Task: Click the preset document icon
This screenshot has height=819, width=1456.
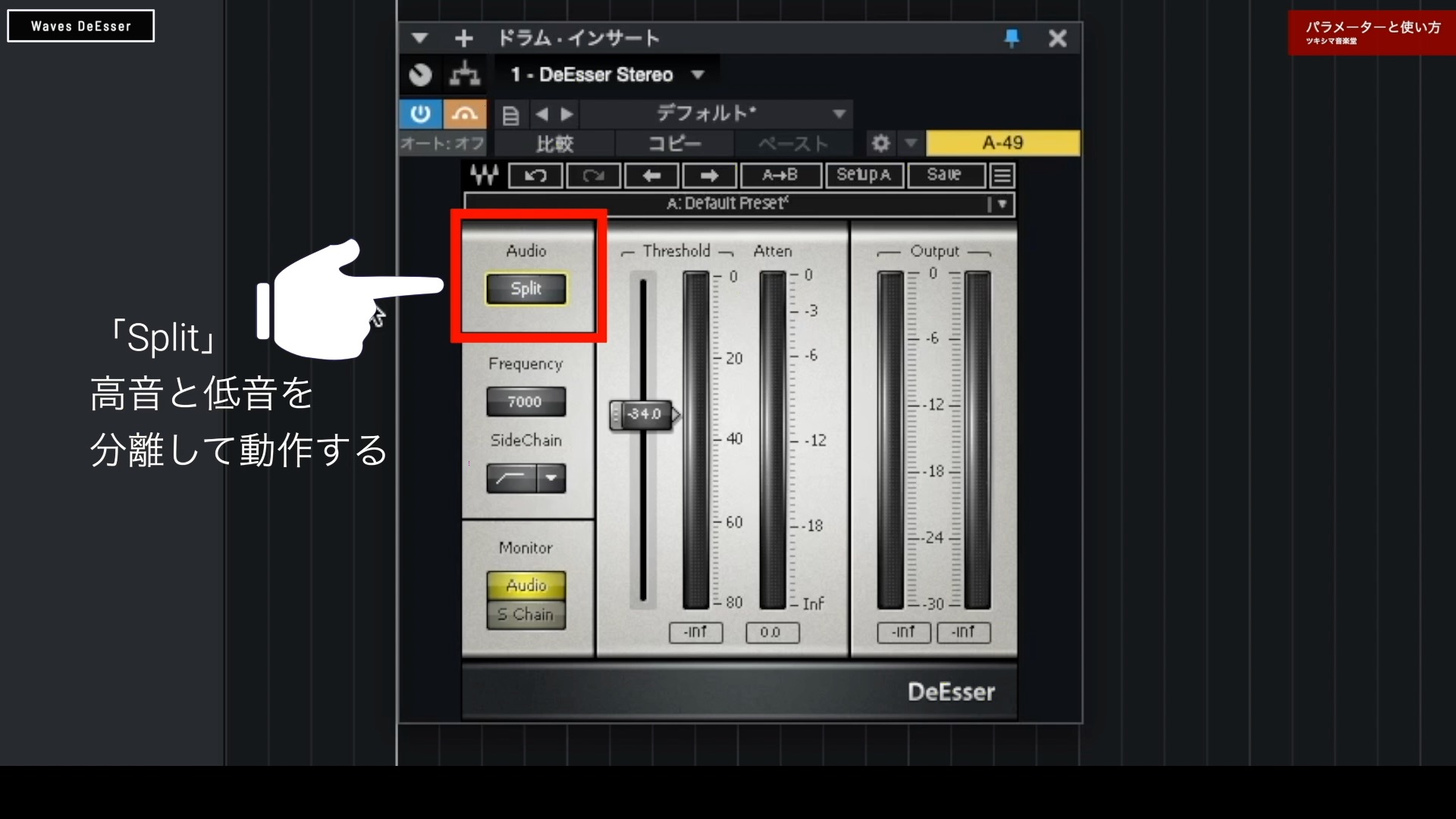Action: 511,115
